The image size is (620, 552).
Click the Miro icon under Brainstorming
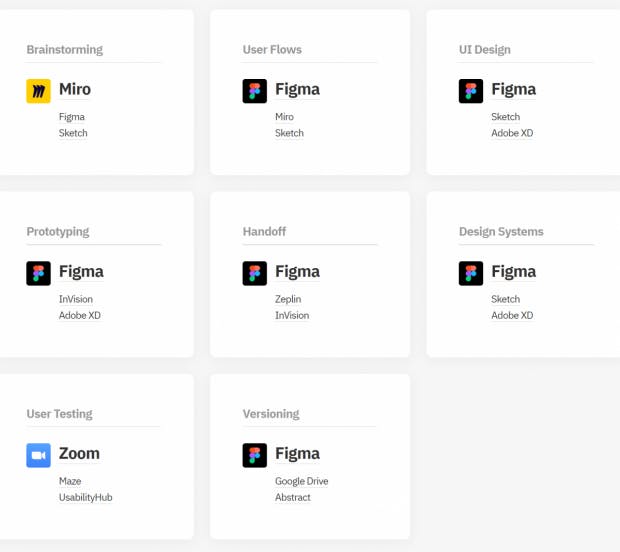pos(38,91)
